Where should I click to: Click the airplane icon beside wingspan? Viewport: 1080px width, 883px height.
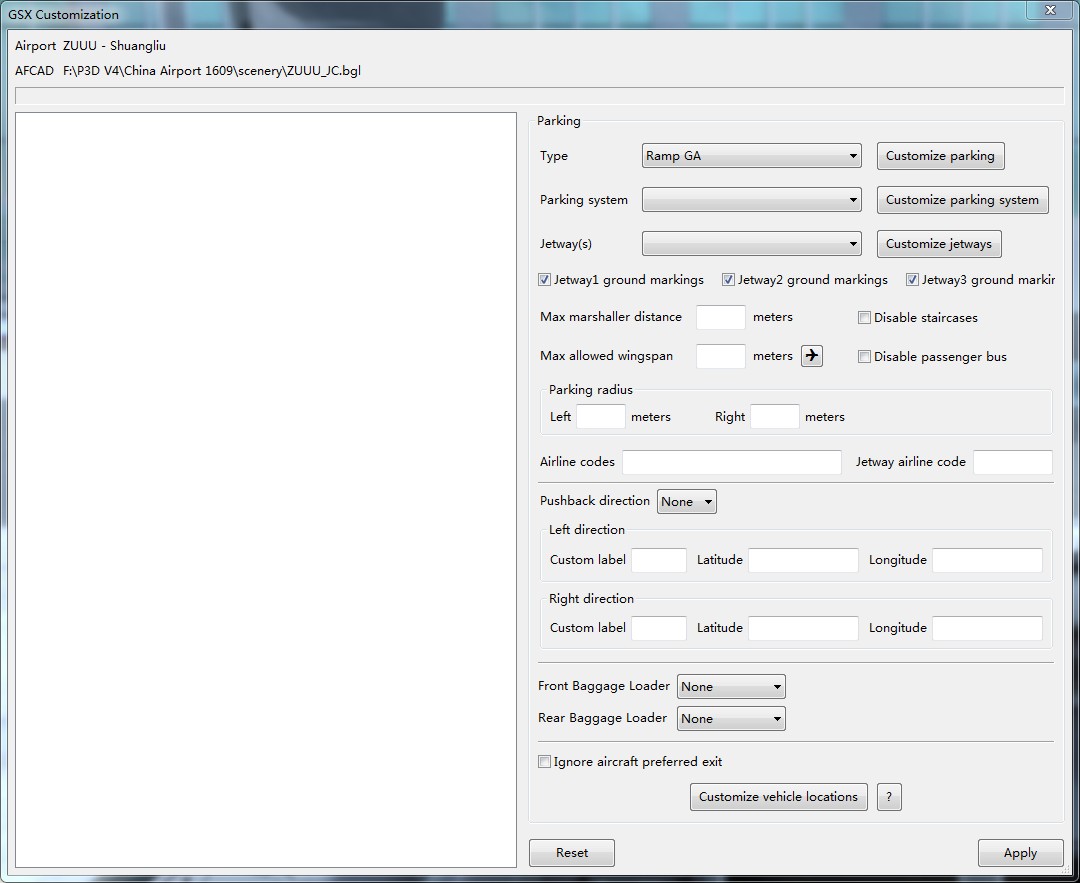point(811,356)
